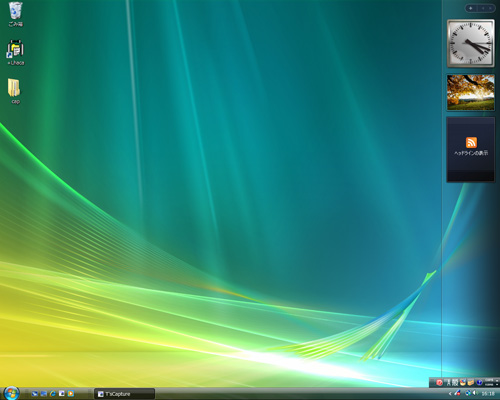Viewport: 500px width, 400px height.
Task: Click the conversion mode icon on language bar
Action: click(455, 382)
